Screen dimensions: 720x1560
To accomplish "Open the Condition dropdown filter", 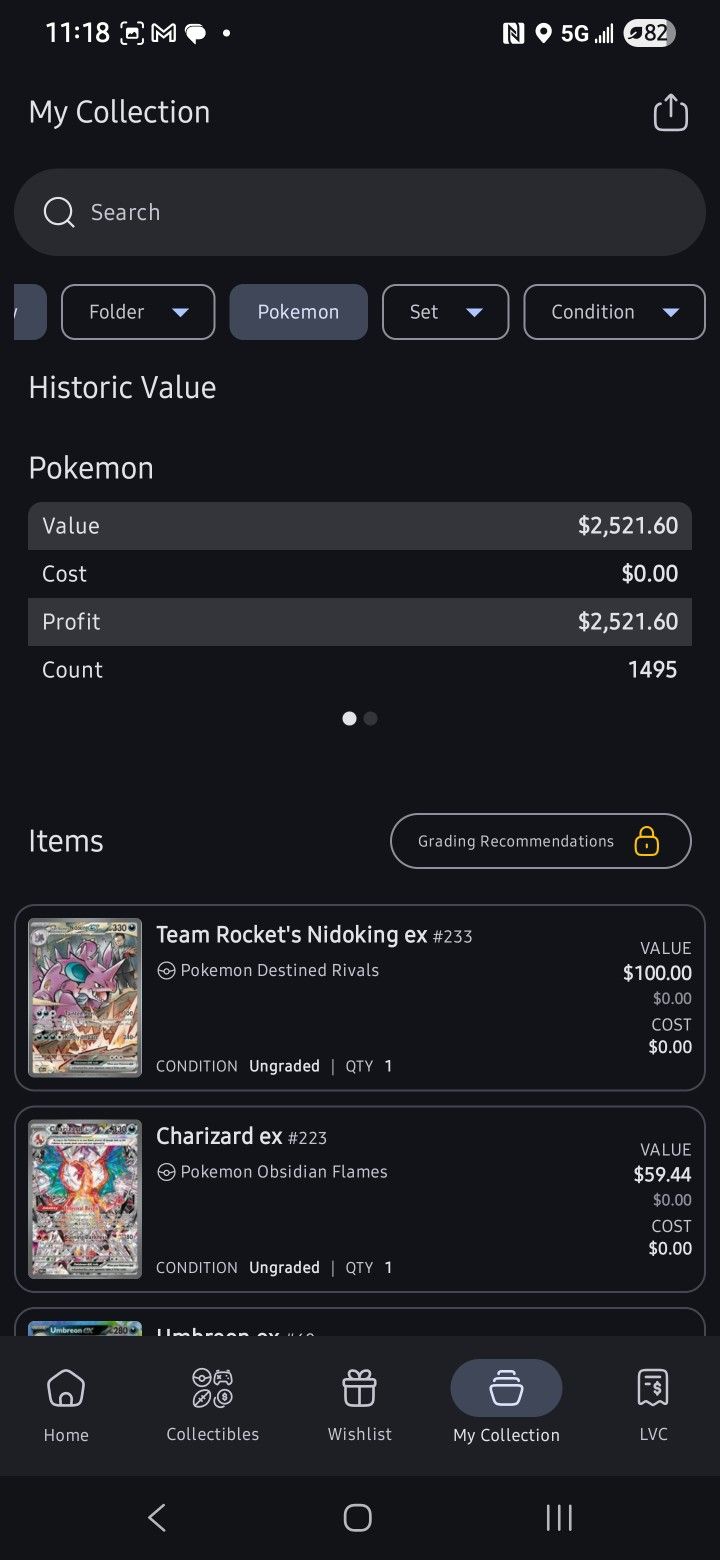I will click(x=614, y=312).
